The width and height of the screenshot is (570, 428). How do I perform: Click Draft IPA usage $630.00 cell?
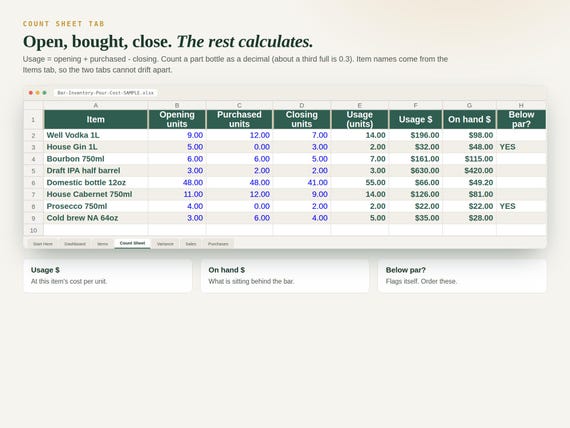tap(416, 171)
